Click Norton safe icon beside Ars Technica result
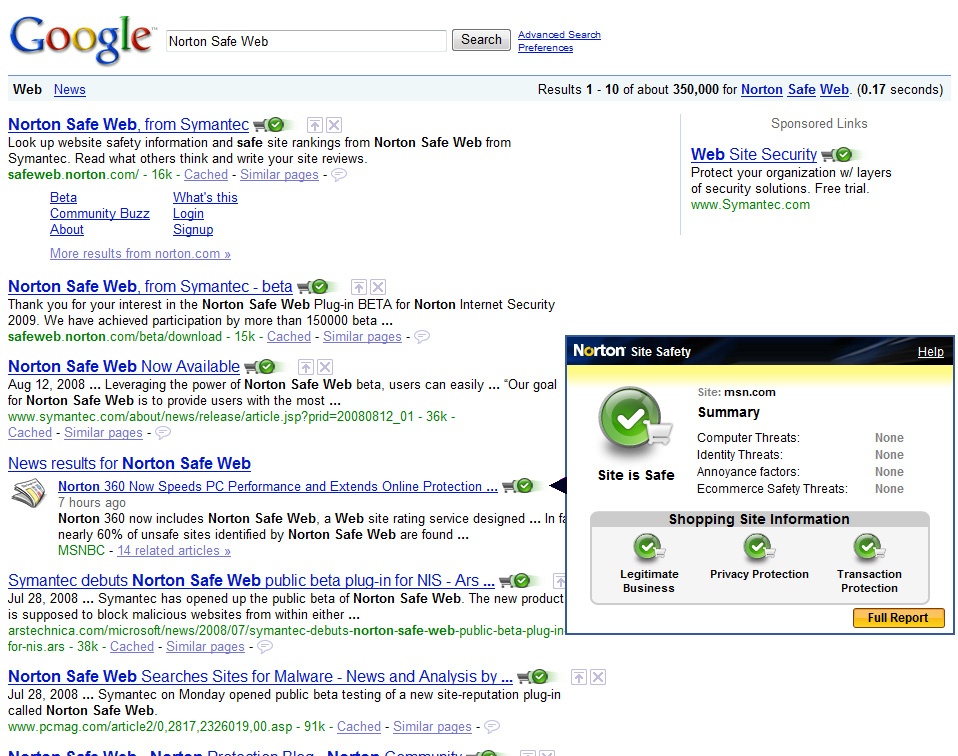The width and height of the screenshot is (958, 756). tap(515, 581)
